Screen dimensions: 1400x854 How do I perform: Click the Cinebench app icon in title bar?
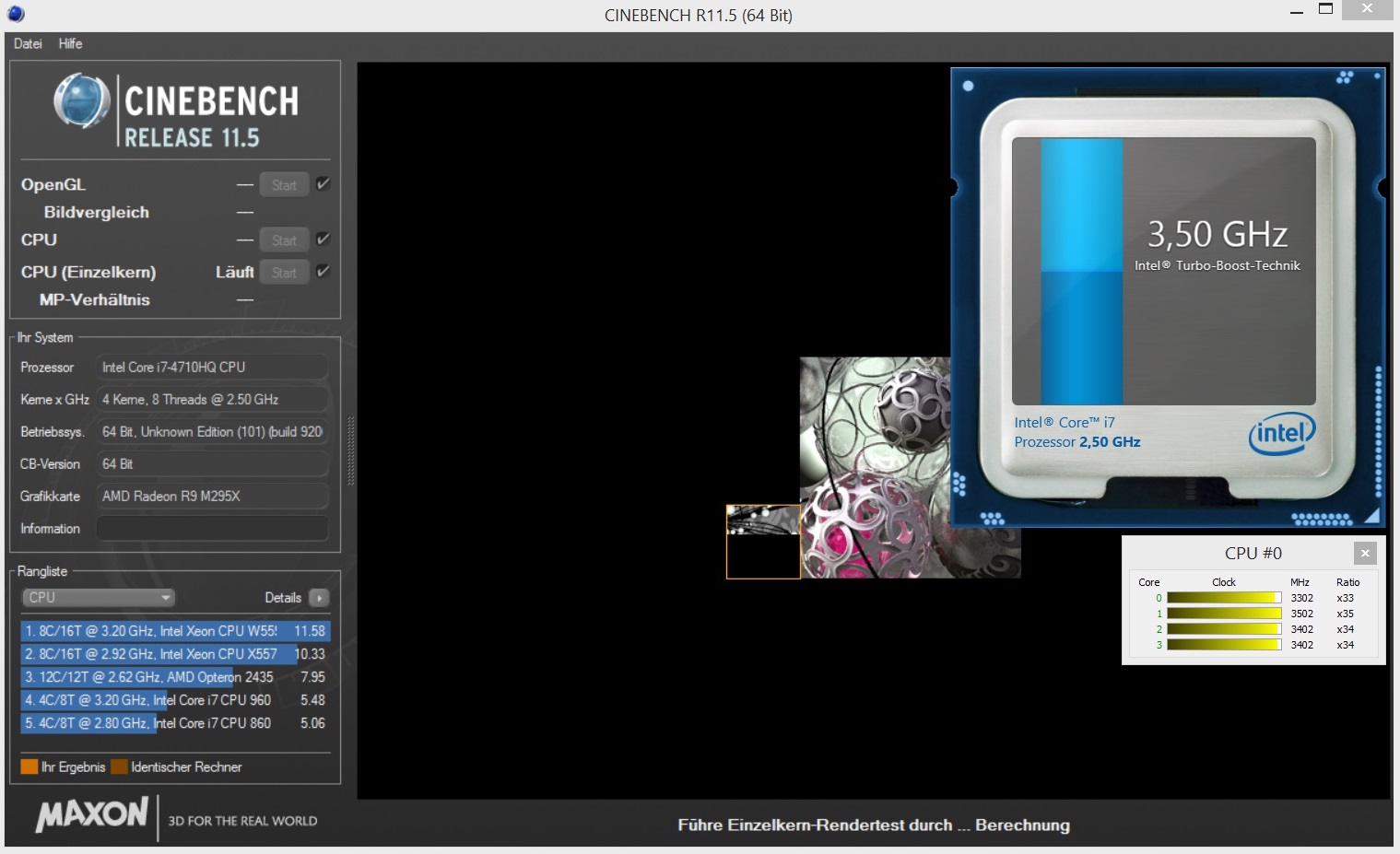pos(16,14)
